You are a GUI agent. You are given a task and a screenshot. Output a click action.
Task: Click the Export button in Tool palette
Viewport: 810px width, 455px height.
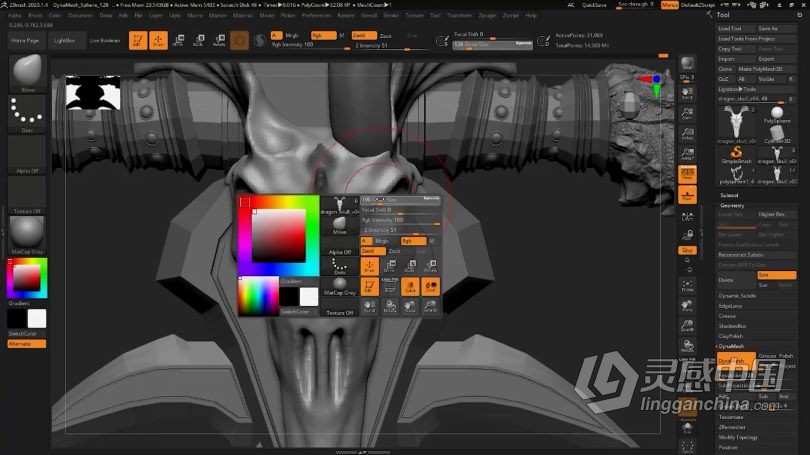pyautogui.click(x=777, y=59)
